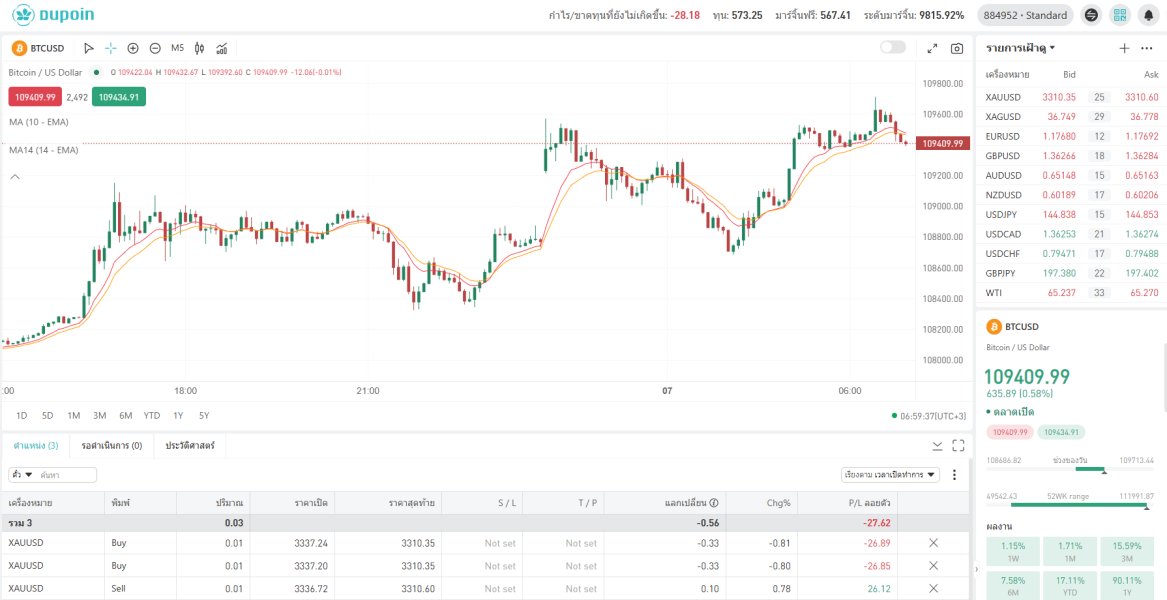1167x600 pixels.
Task: Switch to the ประวัติศาสตร์ history tab
Action: pyautogui.click(x=190, y=445)
